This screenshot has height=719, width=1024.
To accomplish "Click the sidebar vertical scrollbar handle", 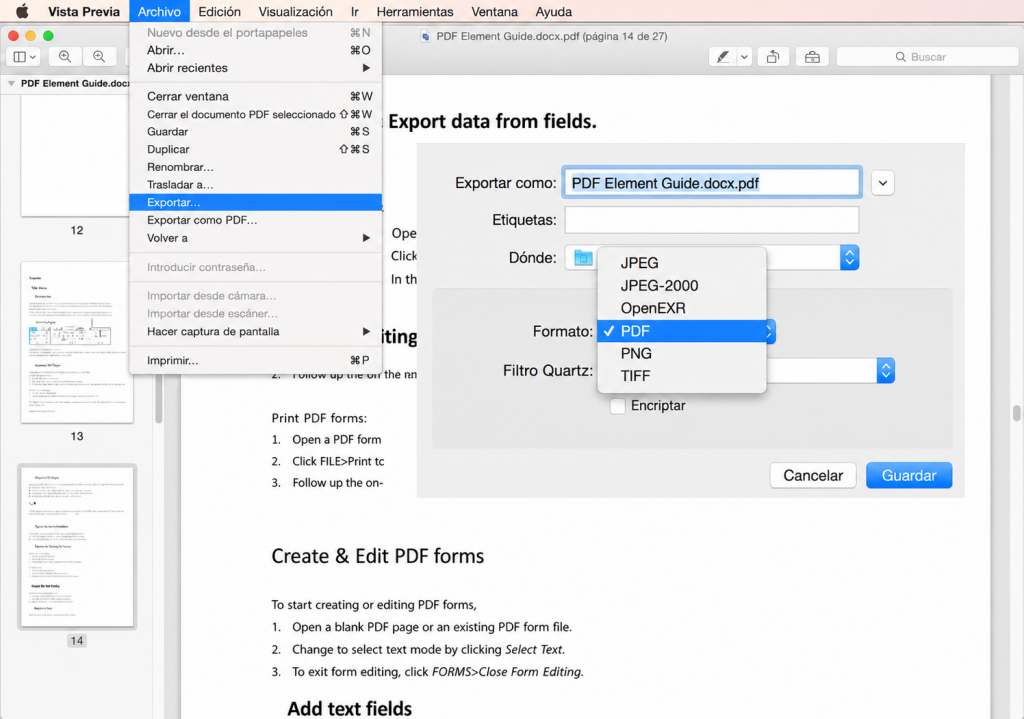I will [159, 399].
